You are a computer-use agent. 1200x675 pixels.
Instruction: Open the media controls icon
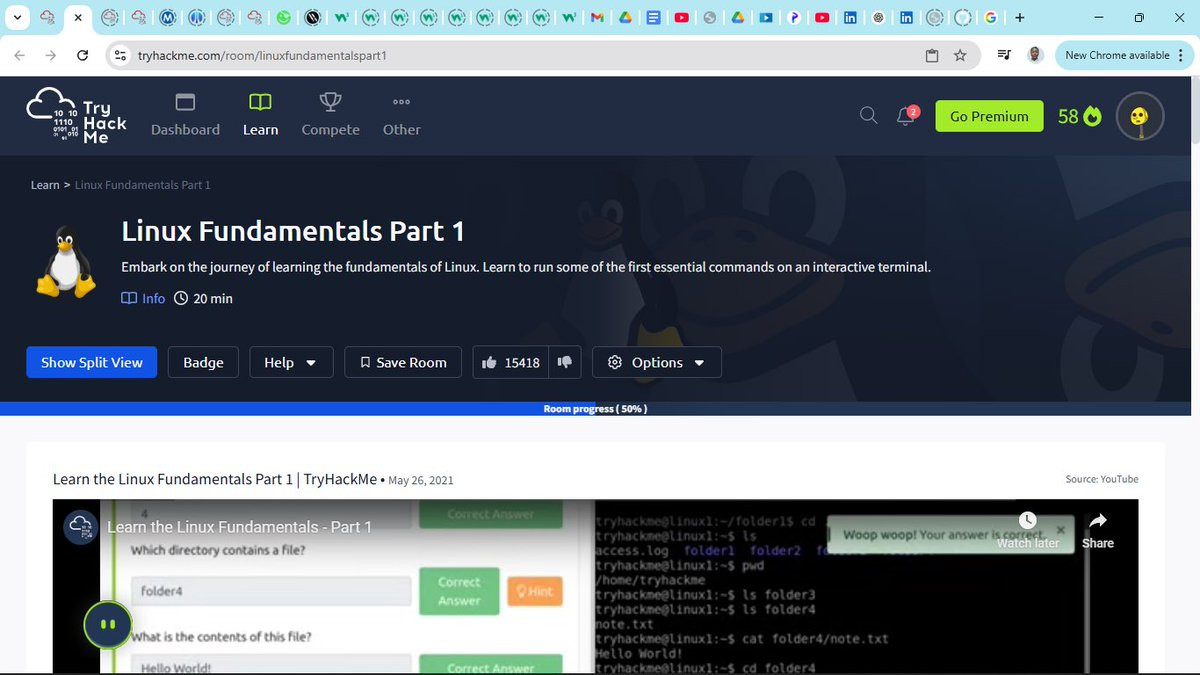pyautogui.click(x=1004, y=55)
